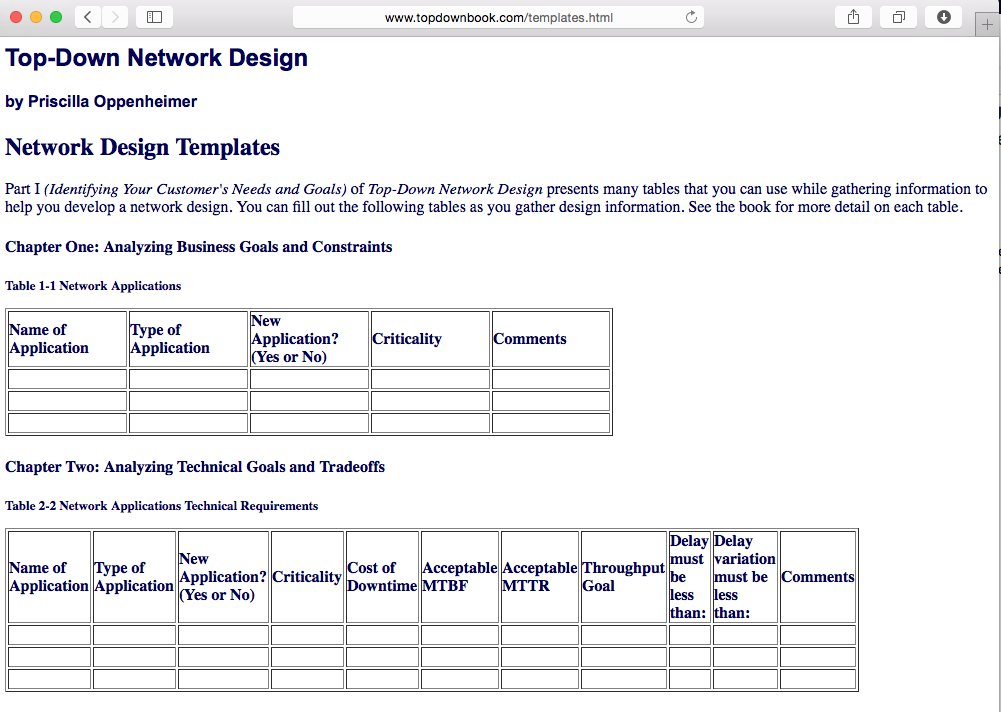Image resolution: width=1001 pixels, height=712 pixels.
Task: Navigate back to the previous page
Action: pos(86,16)
